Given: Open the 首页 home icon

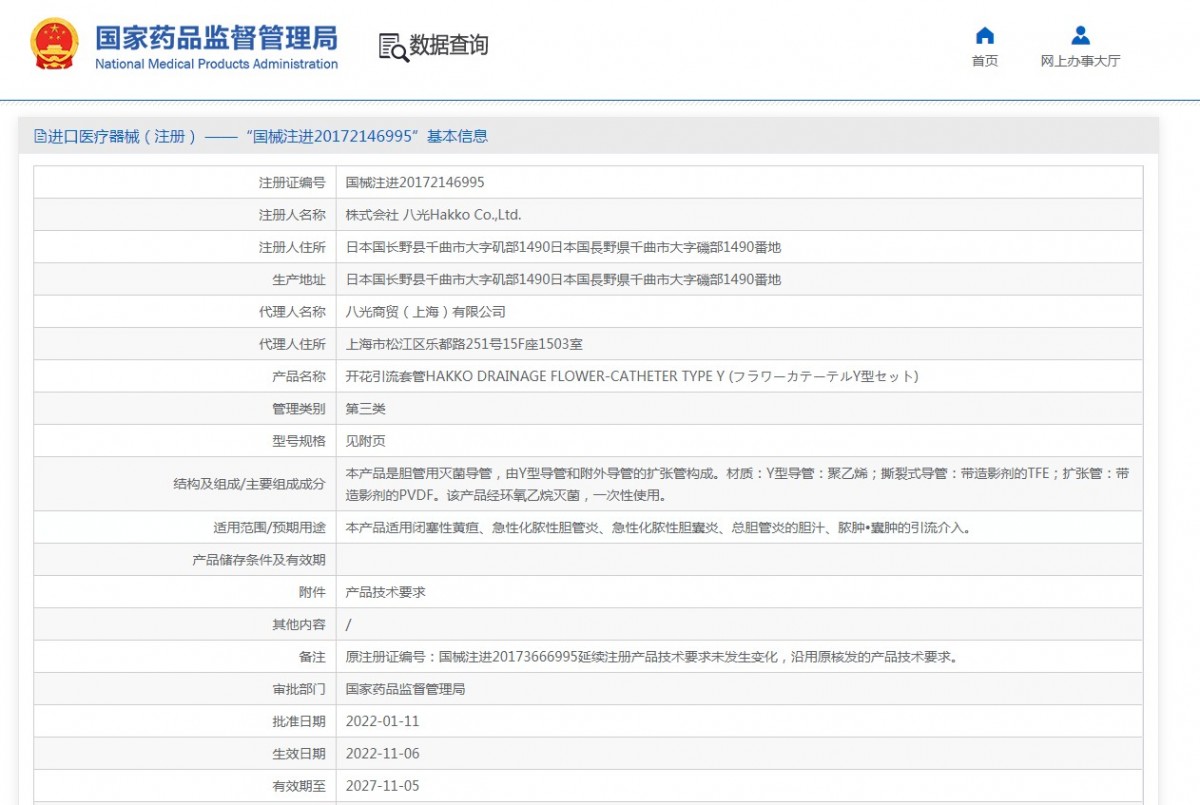Looking at the screenshot, I should click(x=985, y=36).
